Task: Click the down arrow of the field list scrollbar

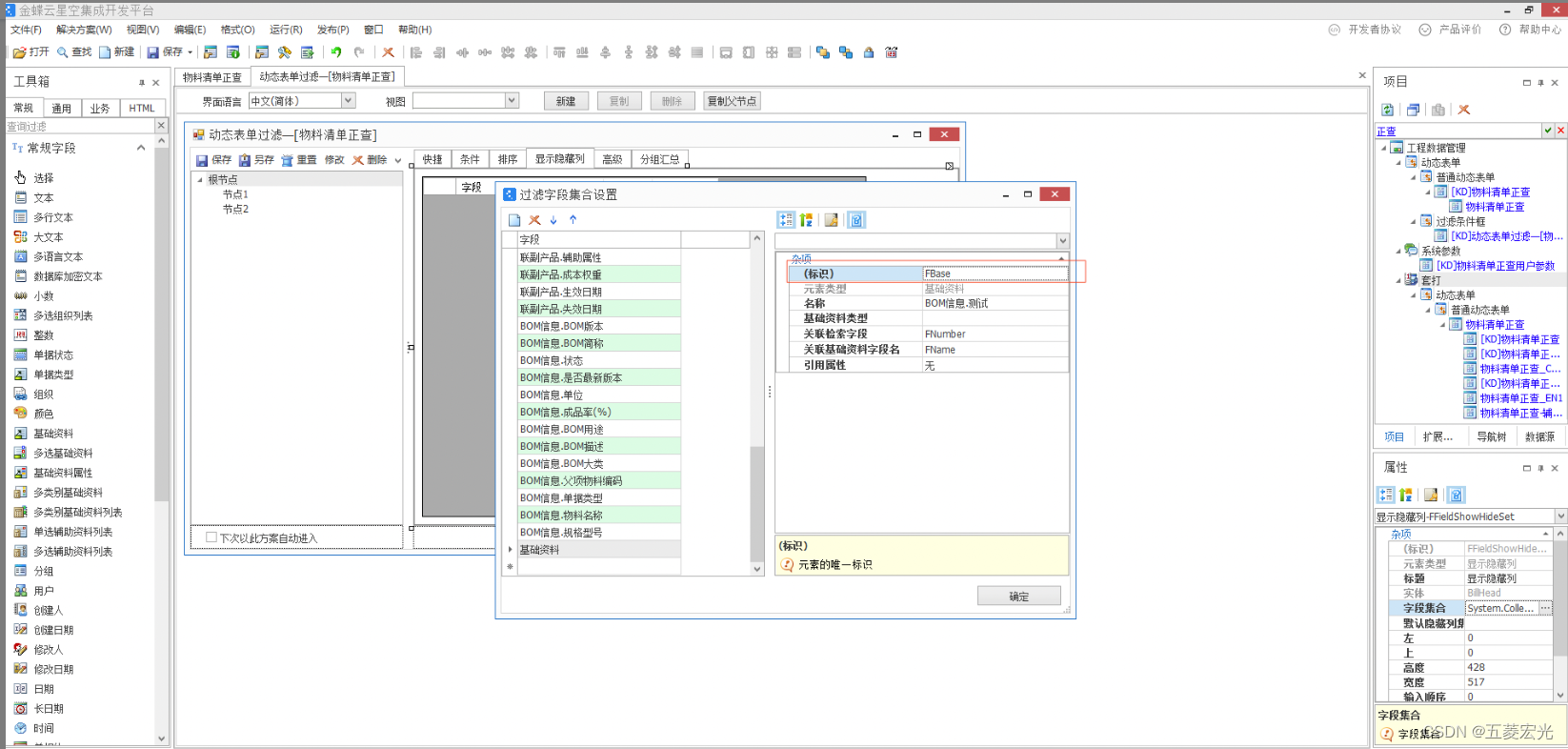Action: coord(757,569)
